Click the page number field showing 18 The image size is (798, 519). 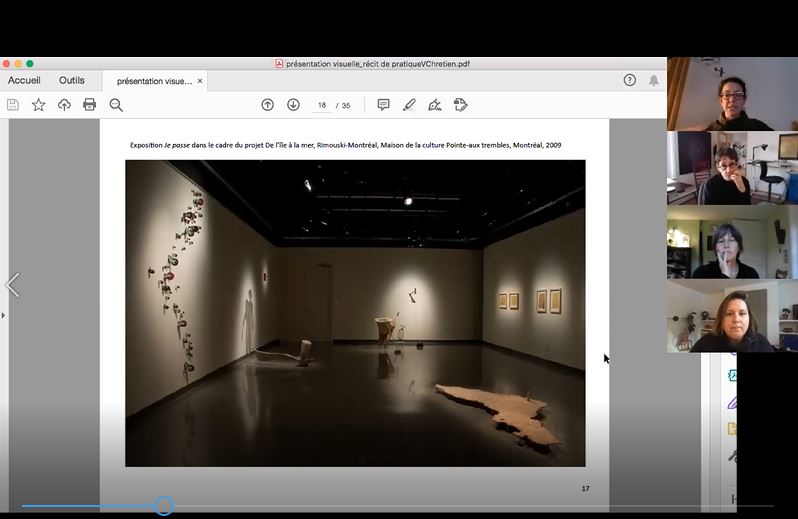[x=322, y=105]
